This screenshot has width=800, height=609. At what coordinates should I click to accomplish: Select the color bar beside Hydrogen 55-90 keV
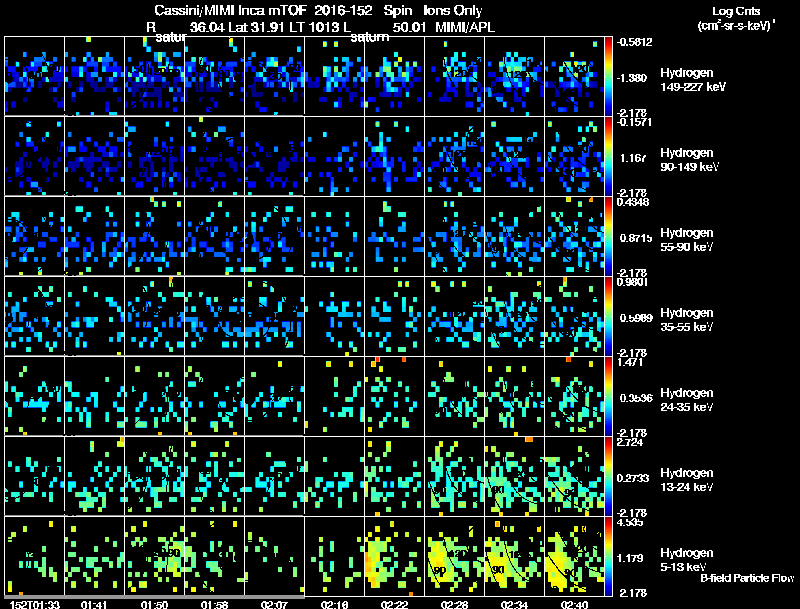pos(608,236)
